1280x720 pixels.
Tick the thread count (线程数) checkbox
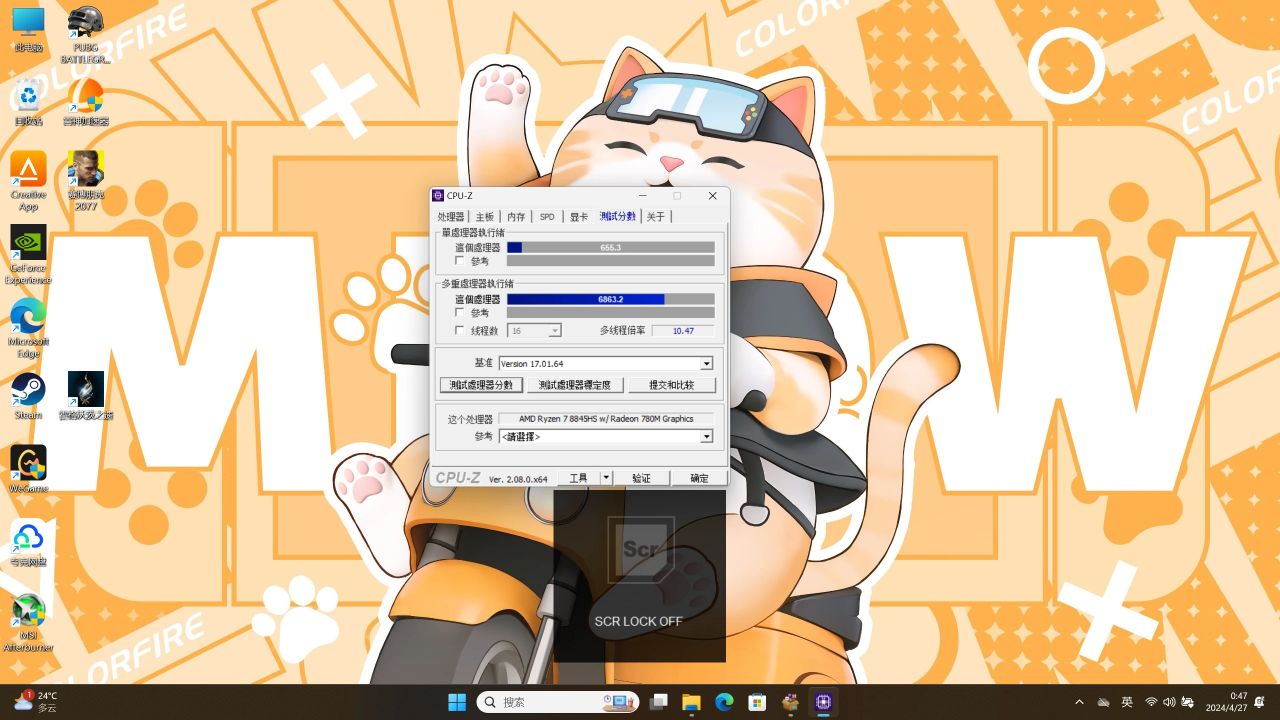pos(460,330)
